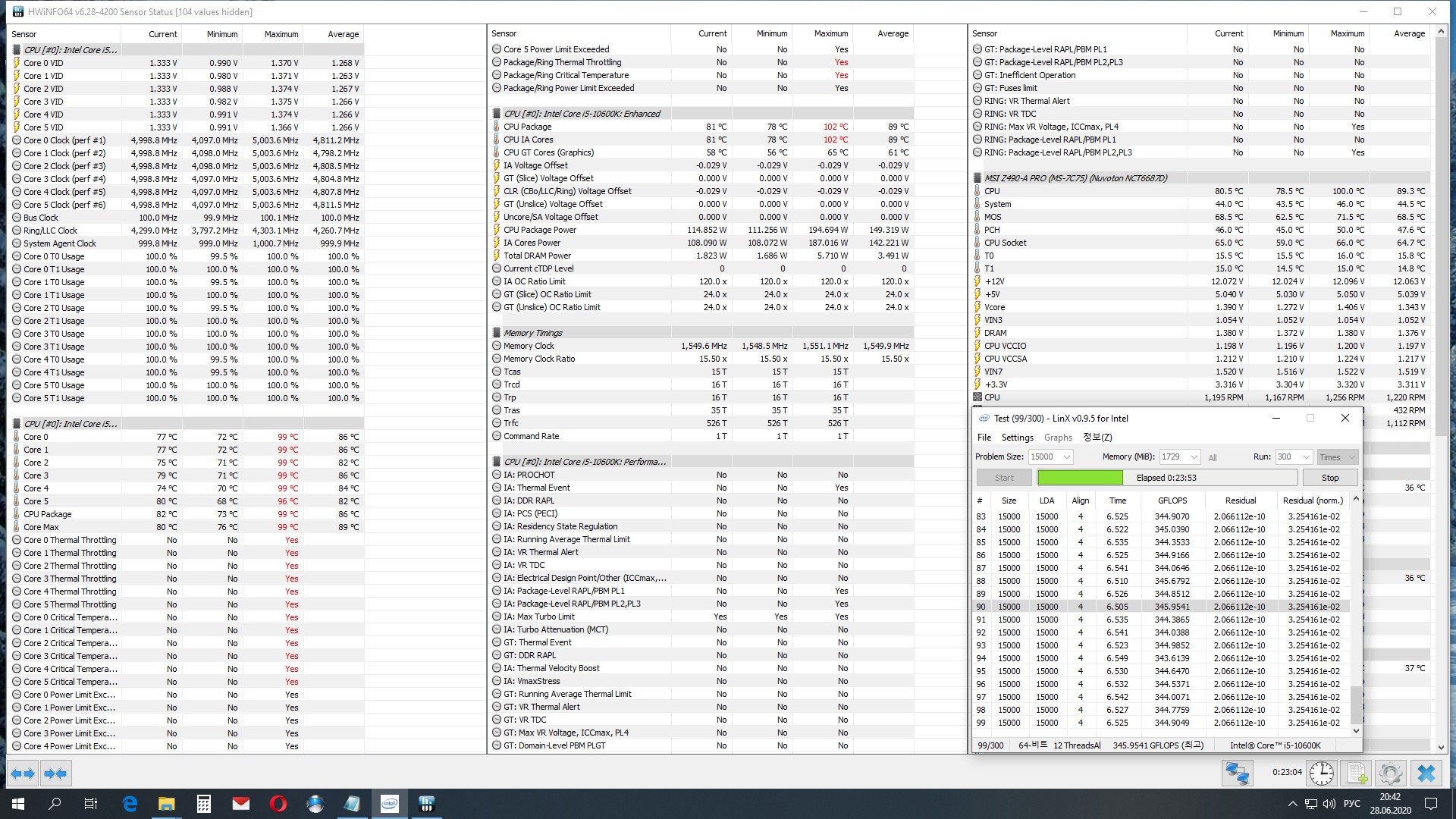Click the green elapsed progress bar
Image resolution: width=1456 pixels, height=819 pixels.
[1080, 478]
